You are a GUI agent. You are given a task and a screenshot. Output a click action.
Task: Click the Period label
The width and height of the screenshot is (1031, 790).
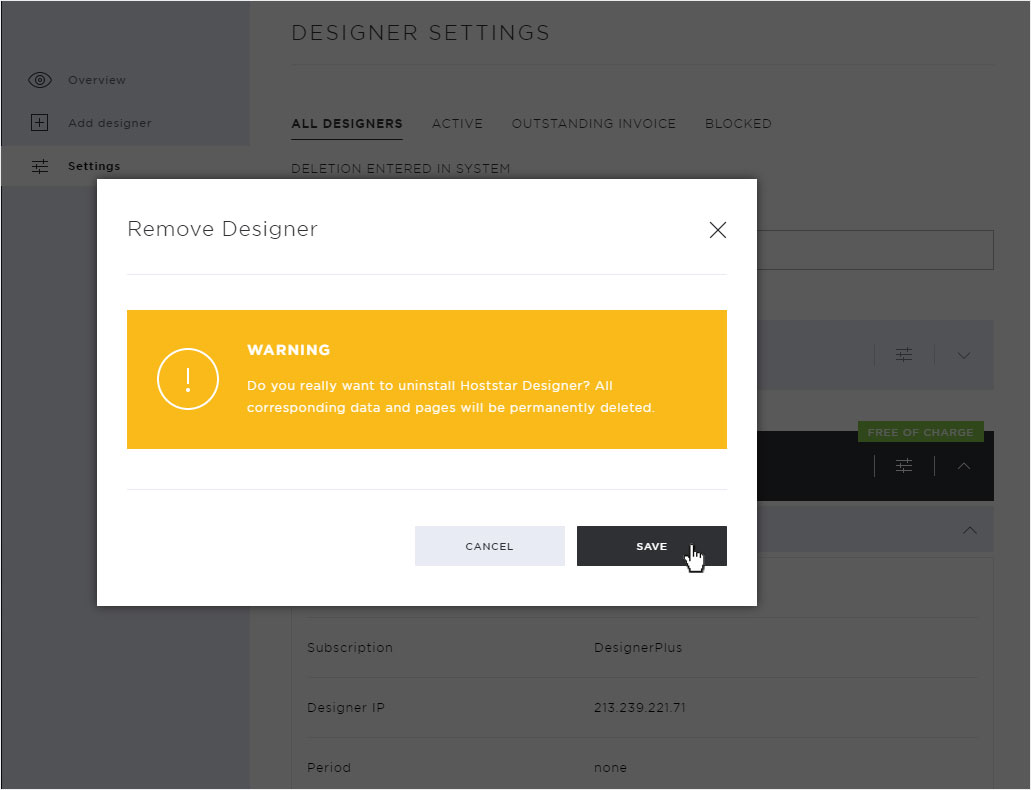coord(329,768)
